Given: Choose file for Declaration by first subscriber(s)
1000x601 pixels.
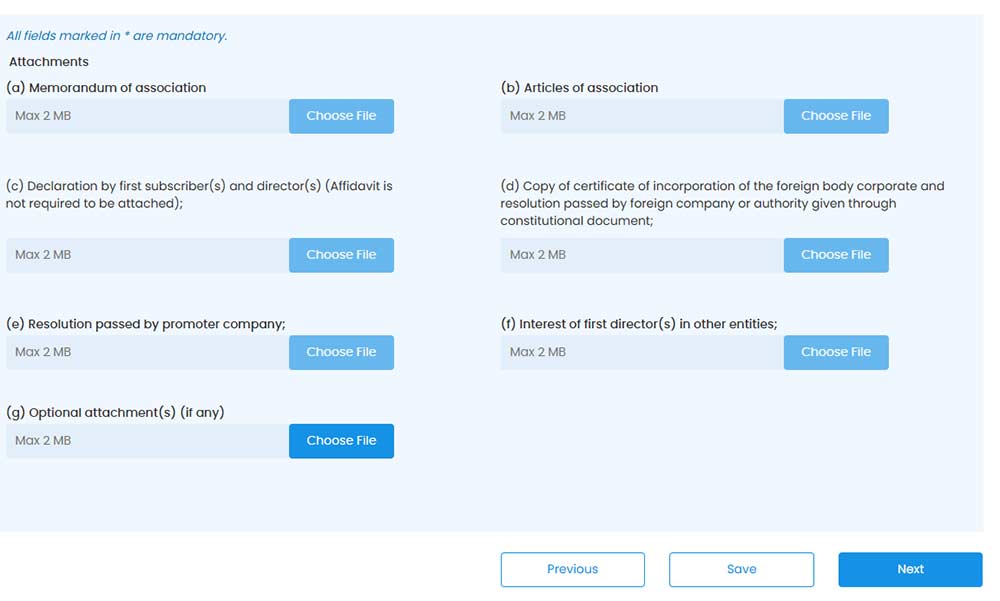Looking at the screenshot, I should point(341,255).
